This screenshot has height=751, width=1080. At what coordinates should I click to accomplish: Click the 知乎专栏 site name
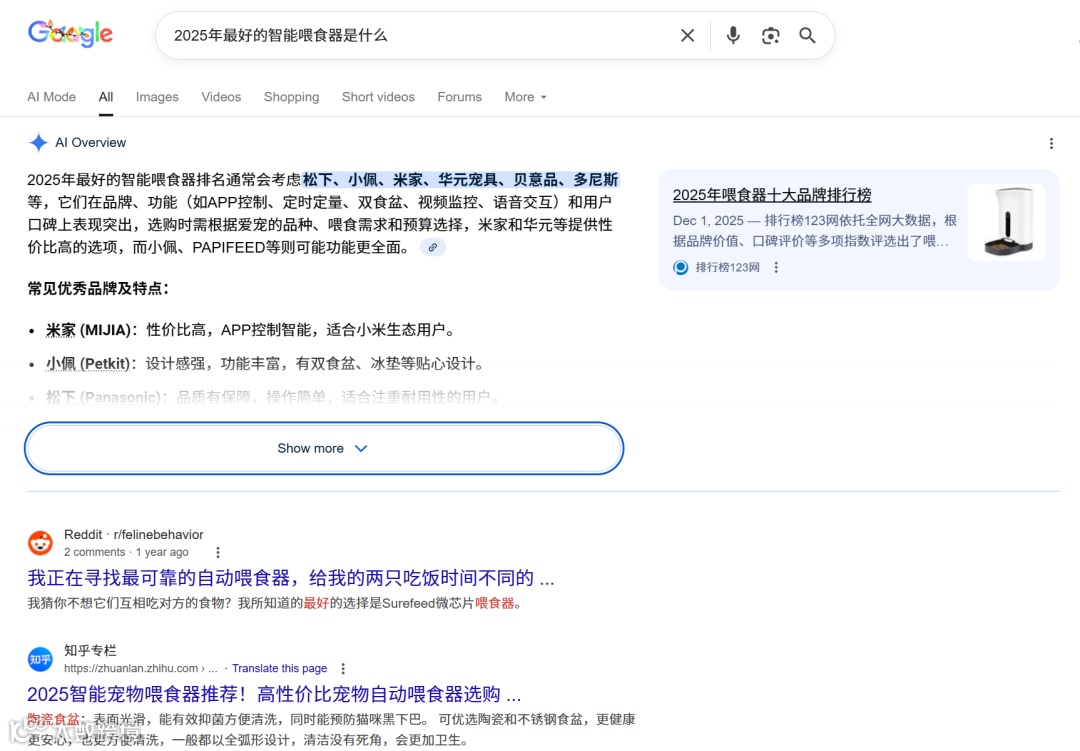pos(90,650)
